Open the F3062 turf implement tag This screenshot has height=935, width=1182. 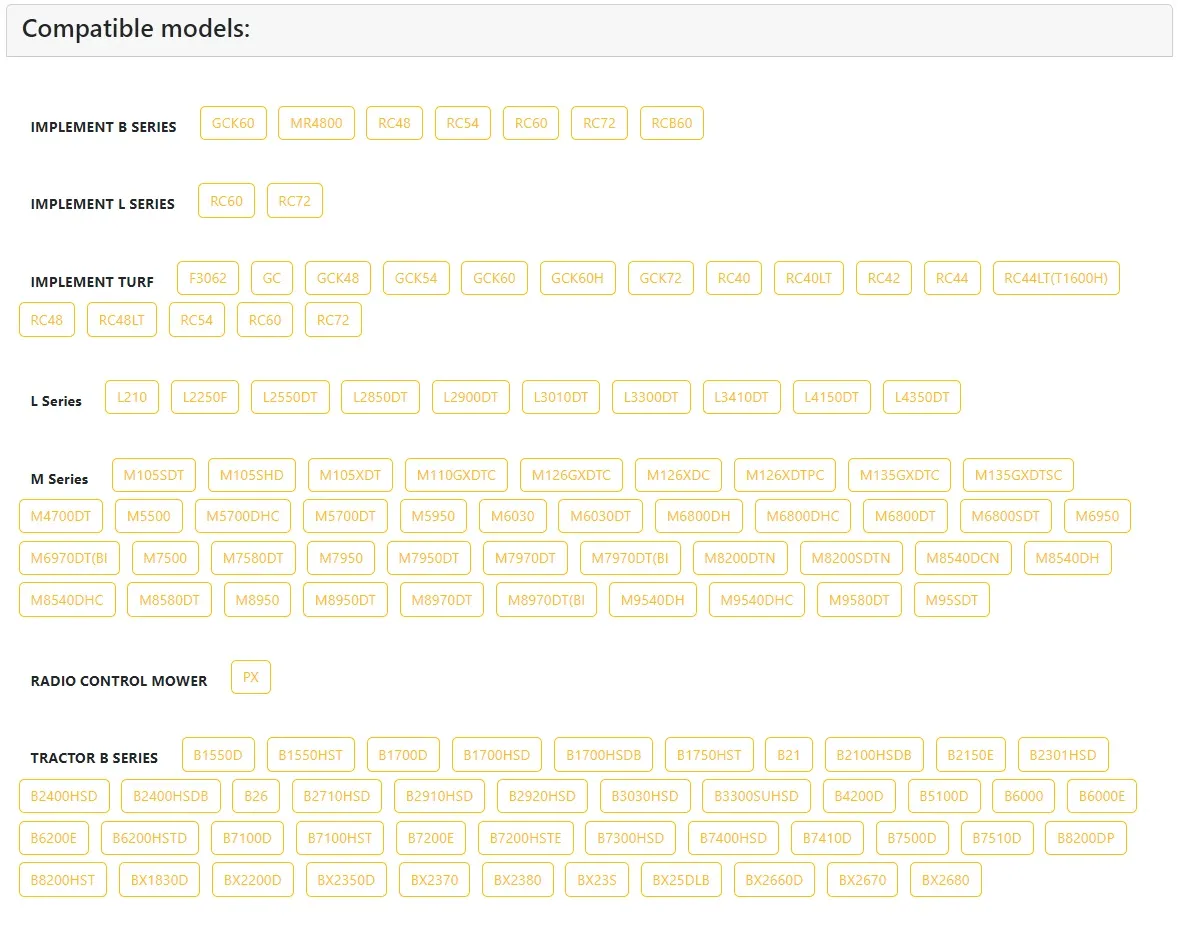point(207,278)
